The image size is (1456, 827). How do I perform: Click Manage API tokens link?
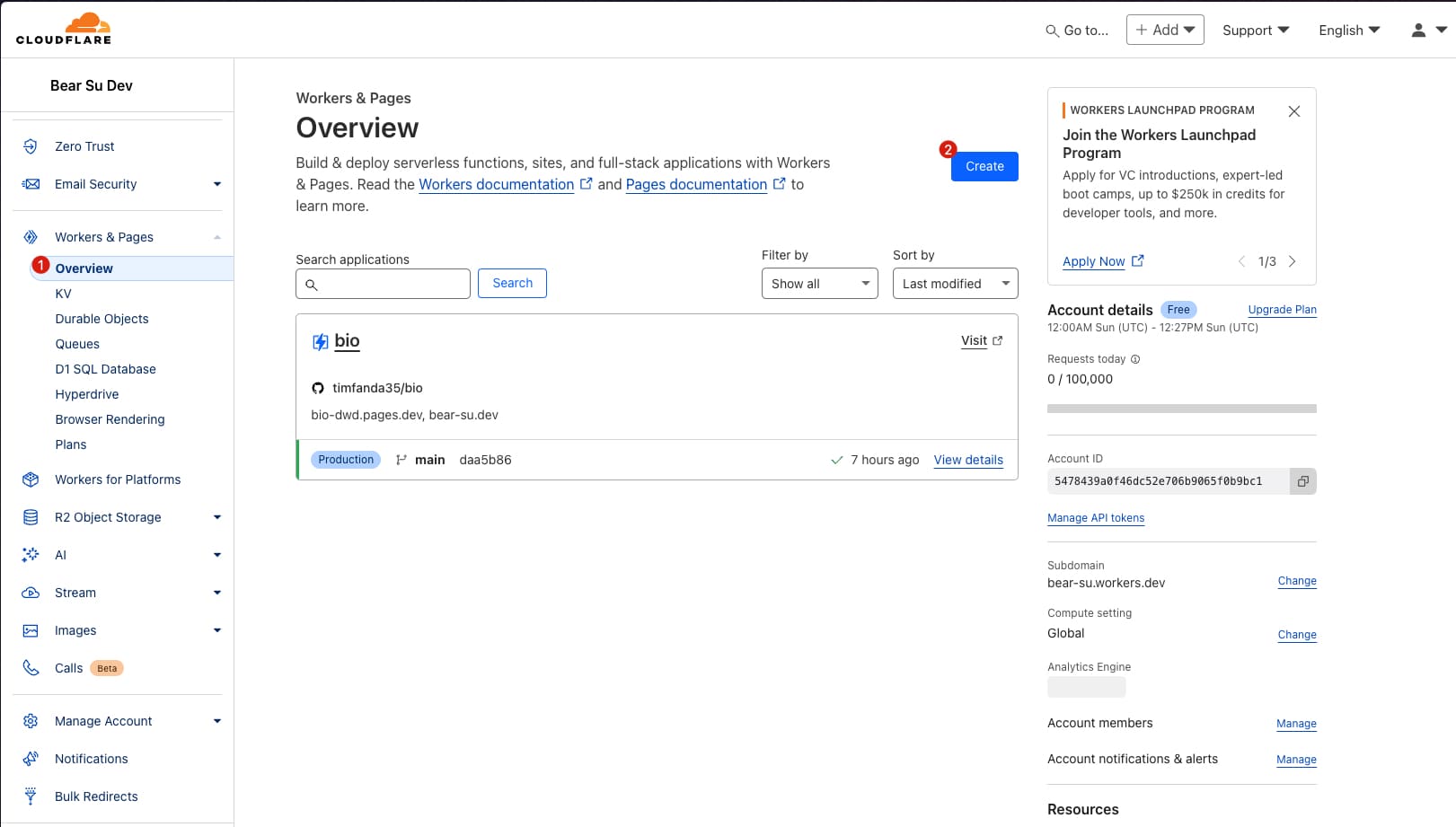1096,518
